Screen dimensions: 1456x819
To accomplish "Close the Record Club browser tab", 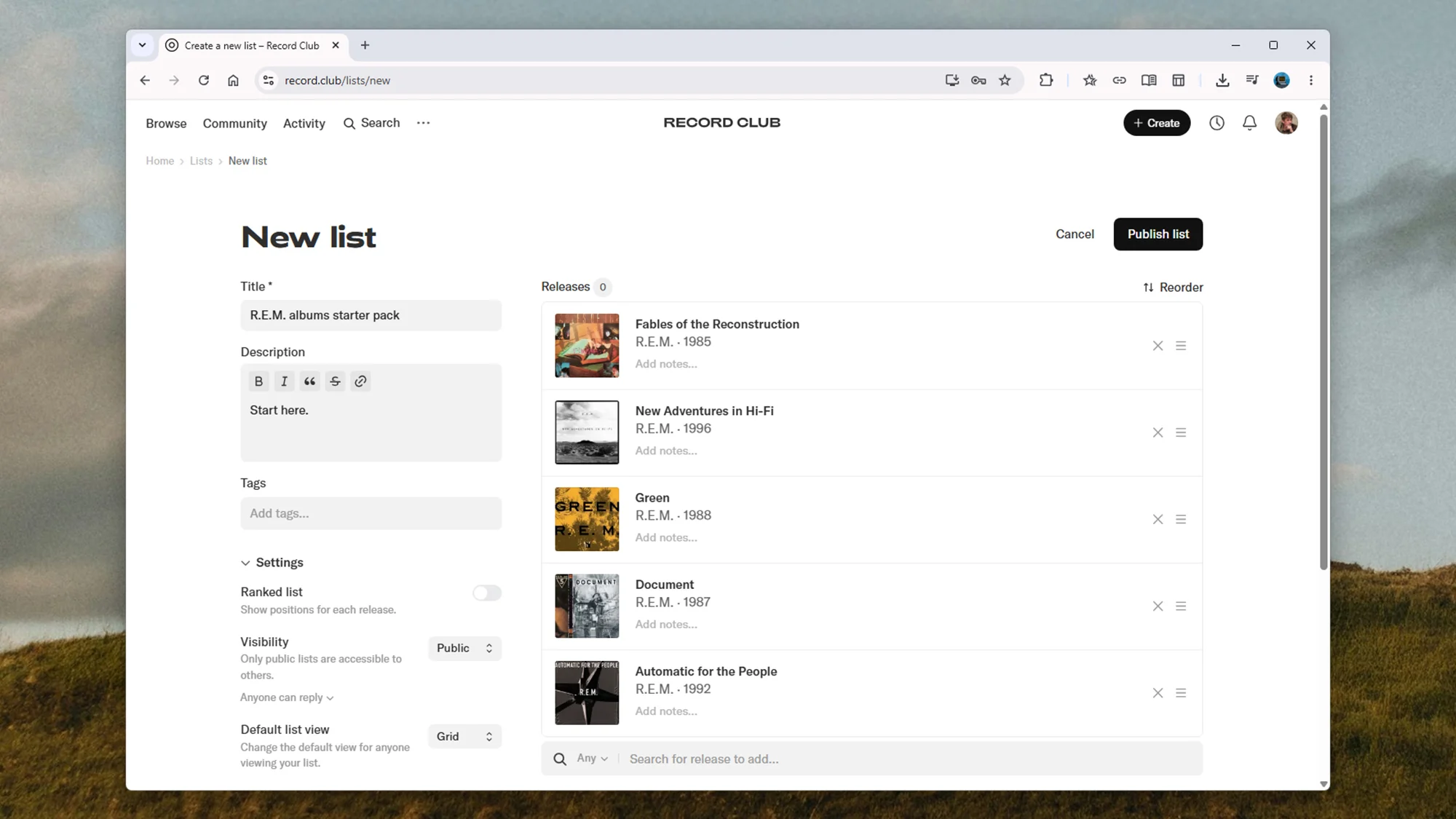I will [x=336, y=45].
